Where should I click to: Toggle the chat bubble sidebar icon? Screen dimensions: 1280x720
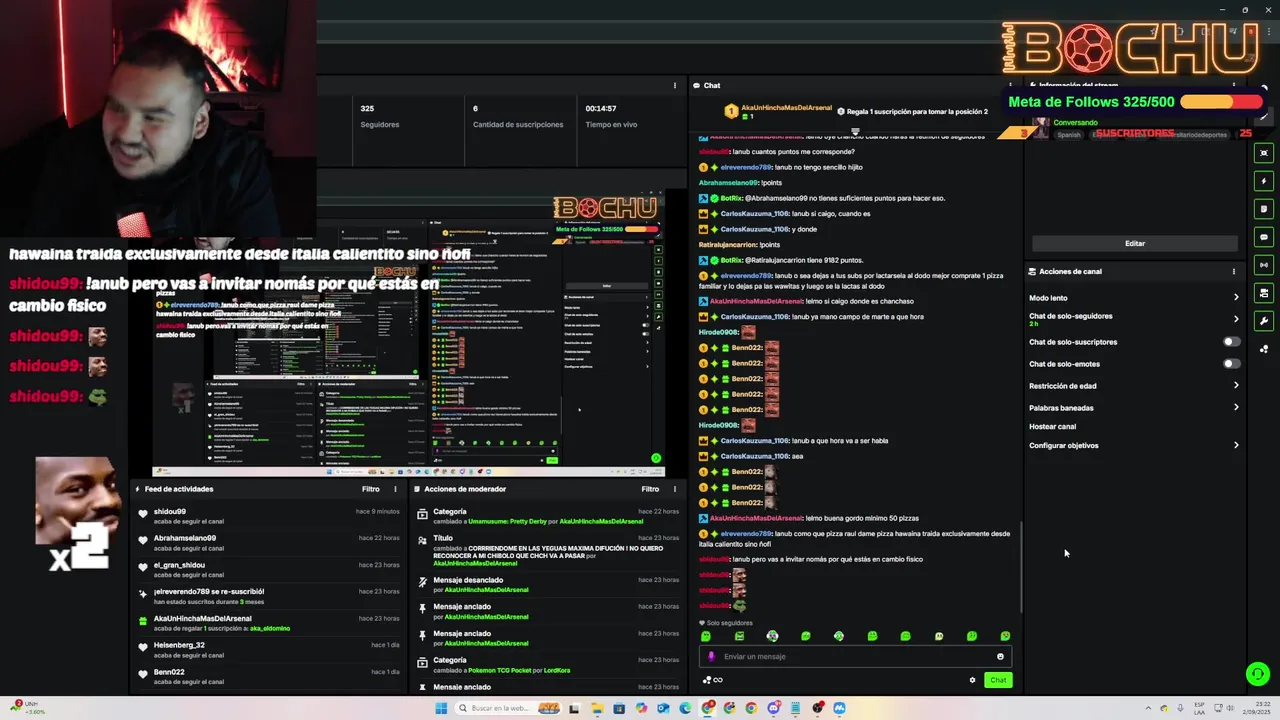pyautogui.click(x=1264, y=237)
